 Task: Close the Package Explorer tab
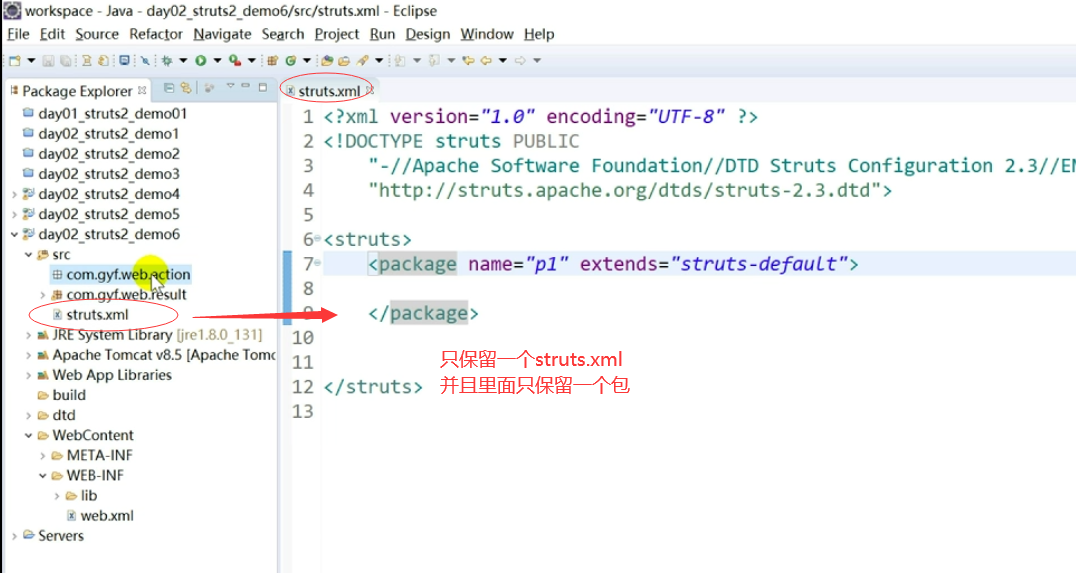pos(142,90)
